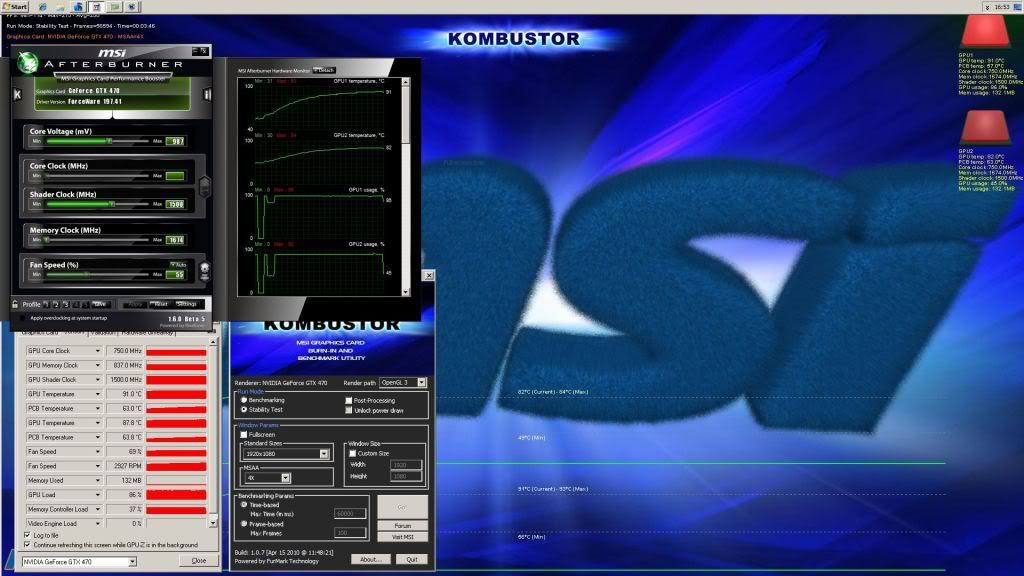Click the Afterburner Kombustor K icon
The image size is (1024, 576).
[18, 95]
